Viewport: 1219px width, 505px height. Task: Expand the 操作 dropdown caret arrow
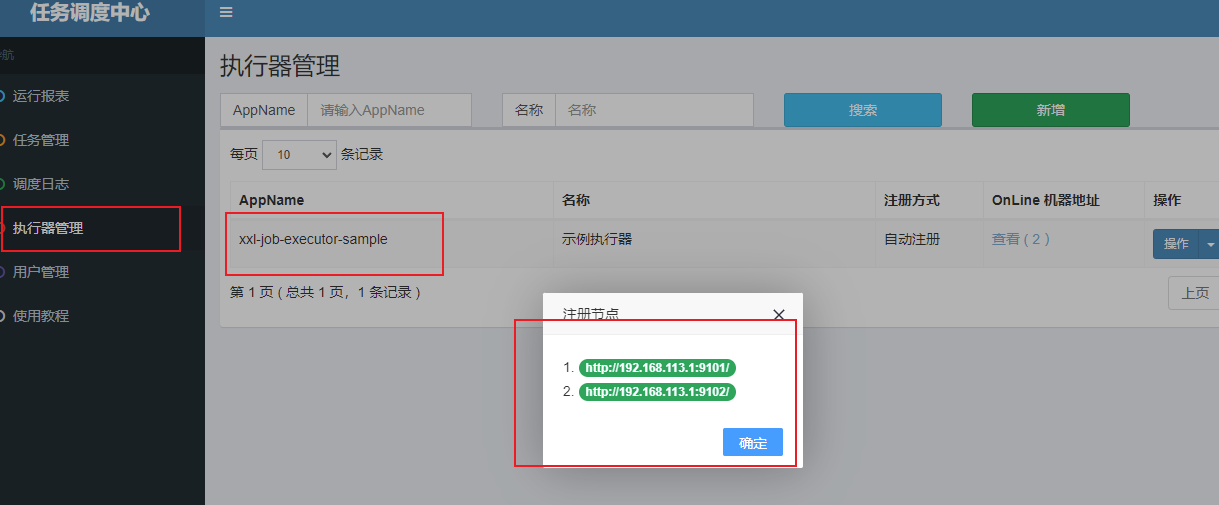pos(1210,244)
